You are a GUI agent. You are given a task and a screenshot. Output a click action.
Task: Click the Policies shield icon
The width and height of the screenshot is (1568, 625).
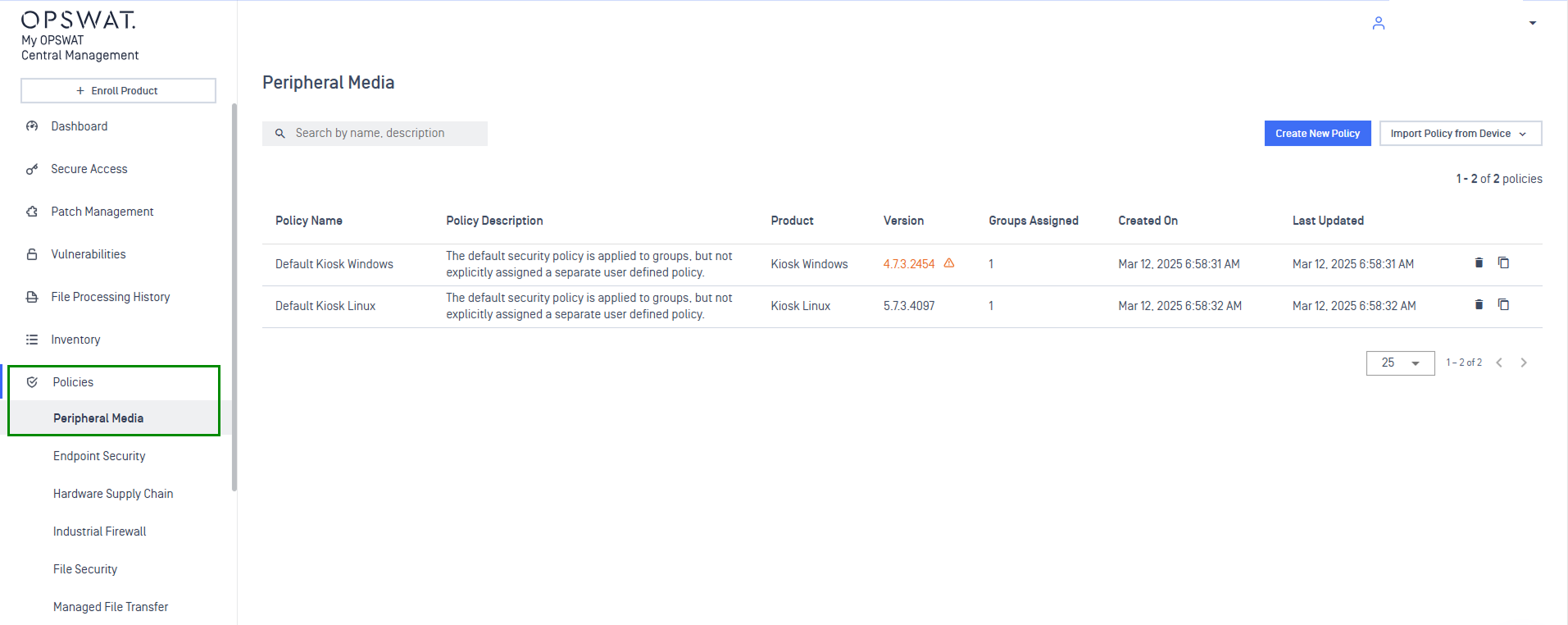32,382
